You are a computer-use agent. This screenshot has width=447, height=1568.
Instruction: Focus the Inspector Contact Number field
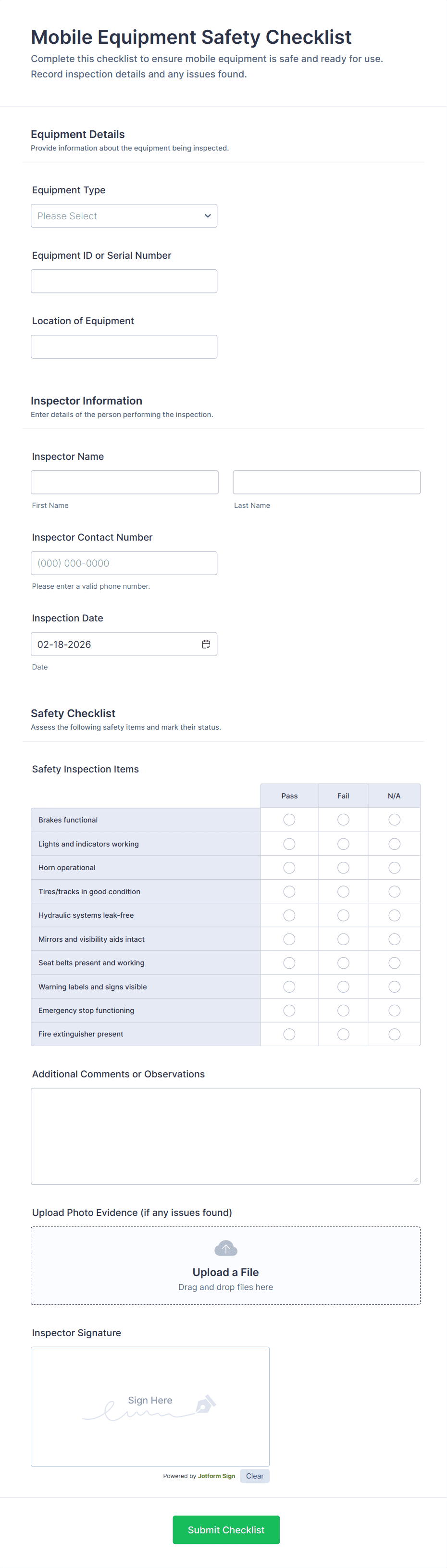pos(124,563)
